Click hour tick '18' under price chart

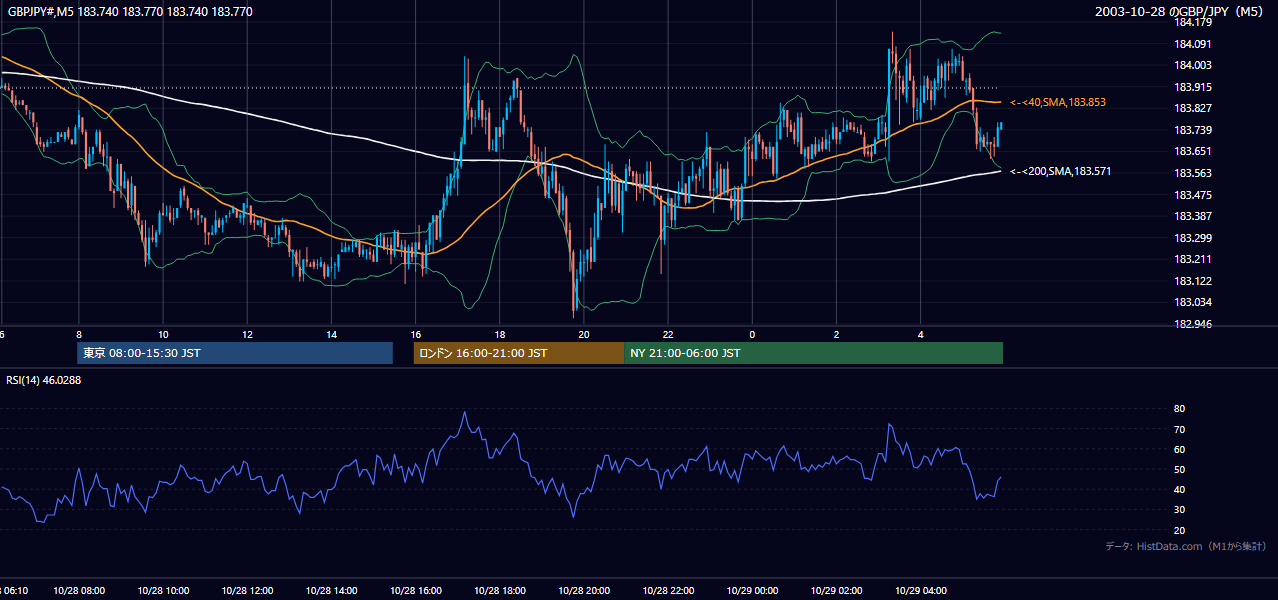coord(500,334)
